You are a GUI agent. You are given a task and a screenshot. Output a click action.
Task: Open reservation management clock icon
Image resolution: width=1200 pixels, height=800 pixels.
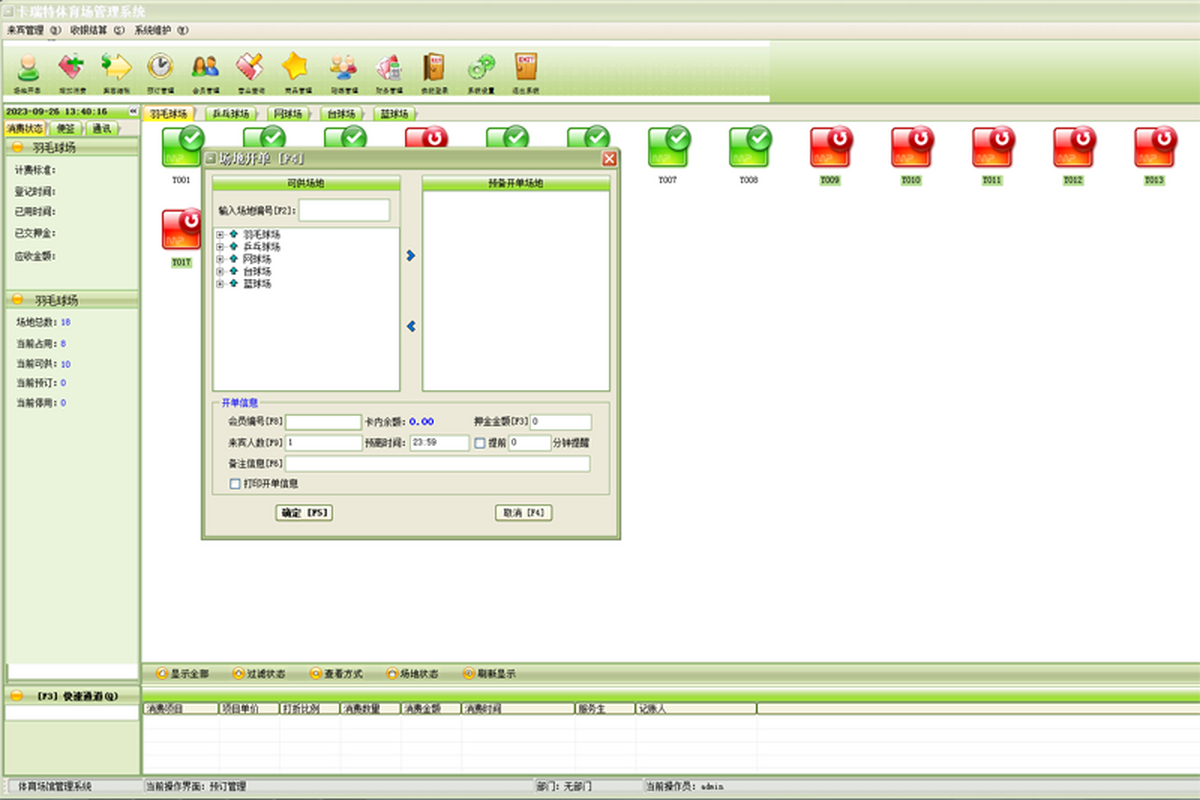[160, 69]
